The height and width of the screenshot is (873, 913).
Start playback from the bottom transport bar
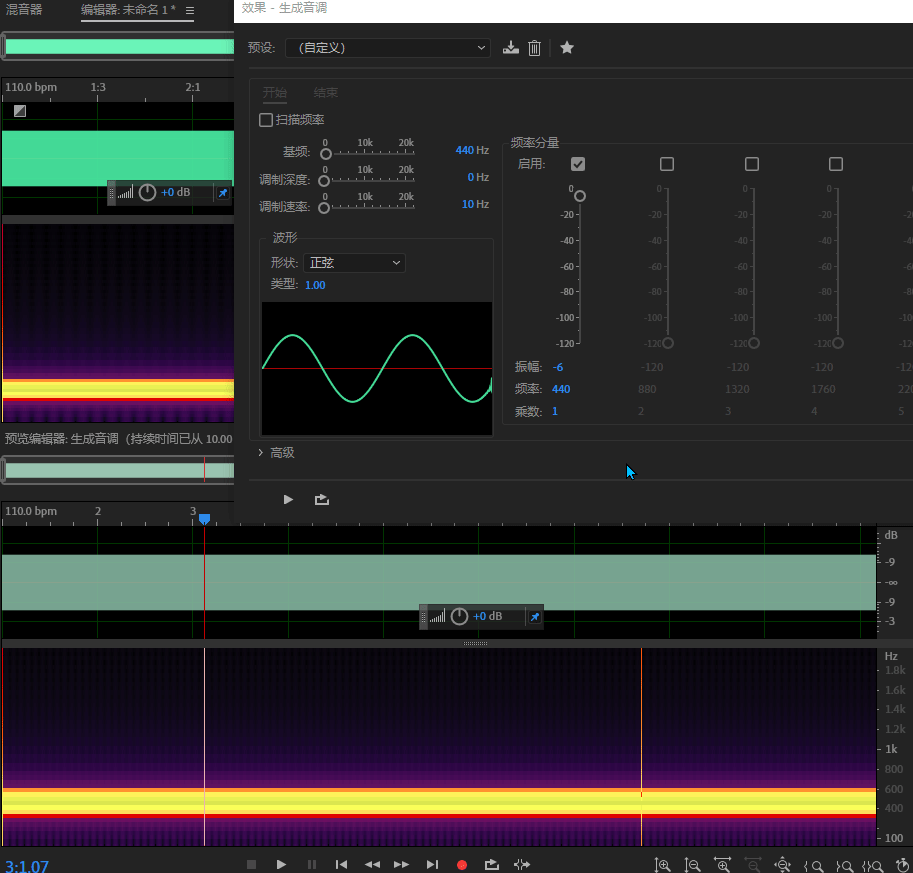[x=281, y=864]
